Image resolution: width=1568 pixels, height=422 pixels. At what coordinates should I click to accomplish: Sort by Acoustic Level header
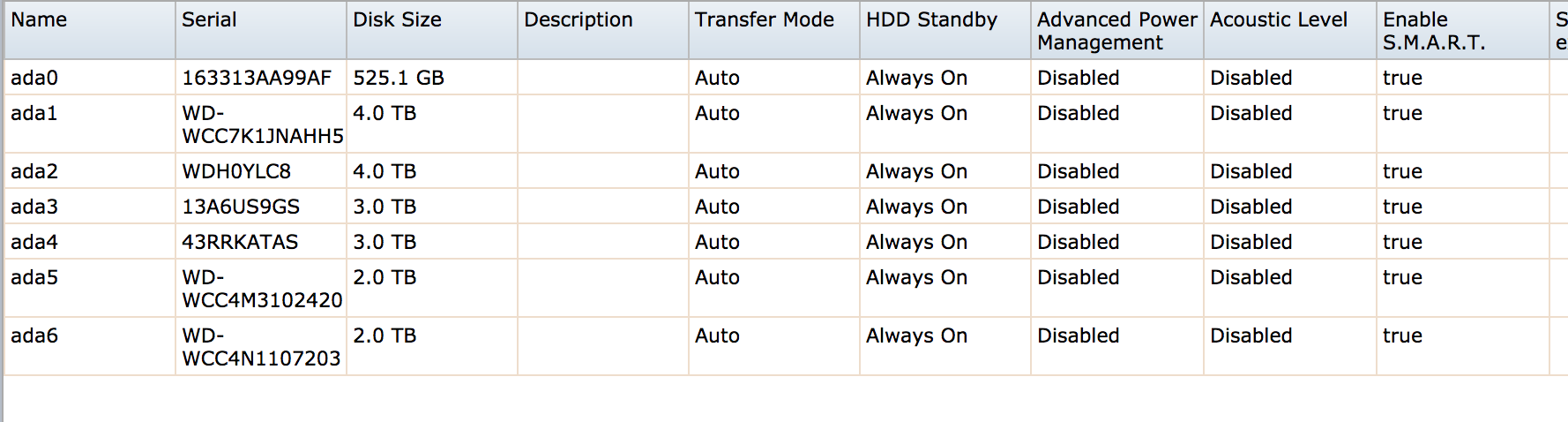point(1278,20)
